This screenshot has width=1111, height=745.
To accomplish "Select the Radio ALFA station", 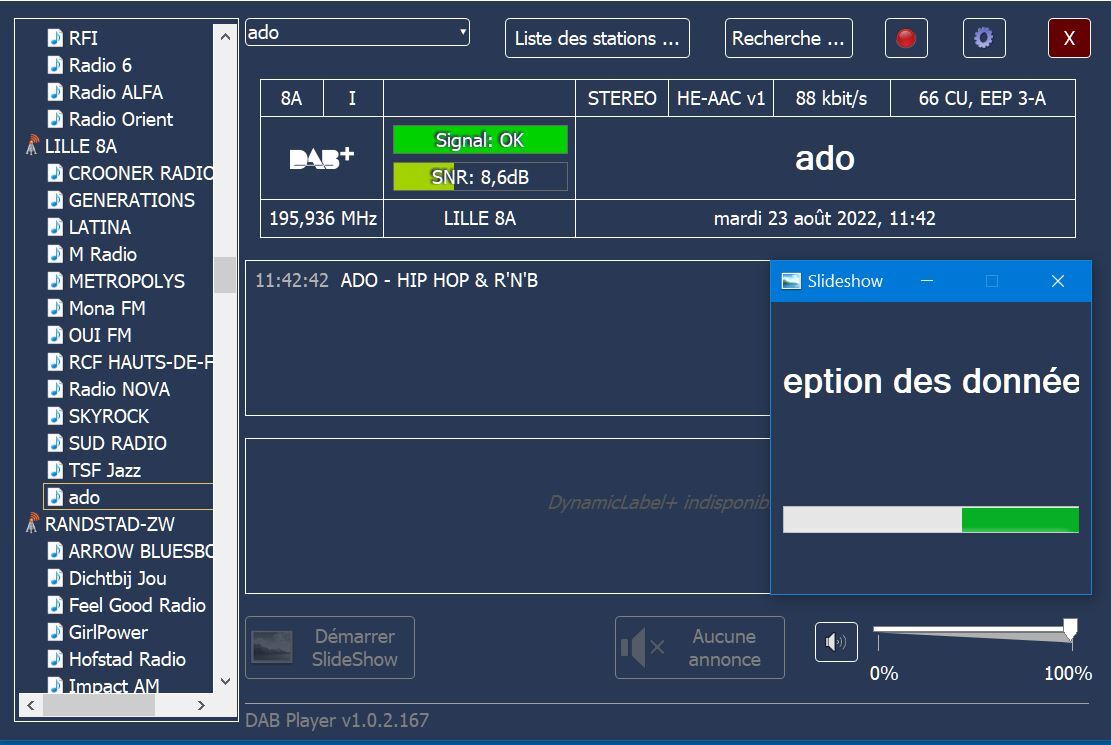I will tap(115, 92).
